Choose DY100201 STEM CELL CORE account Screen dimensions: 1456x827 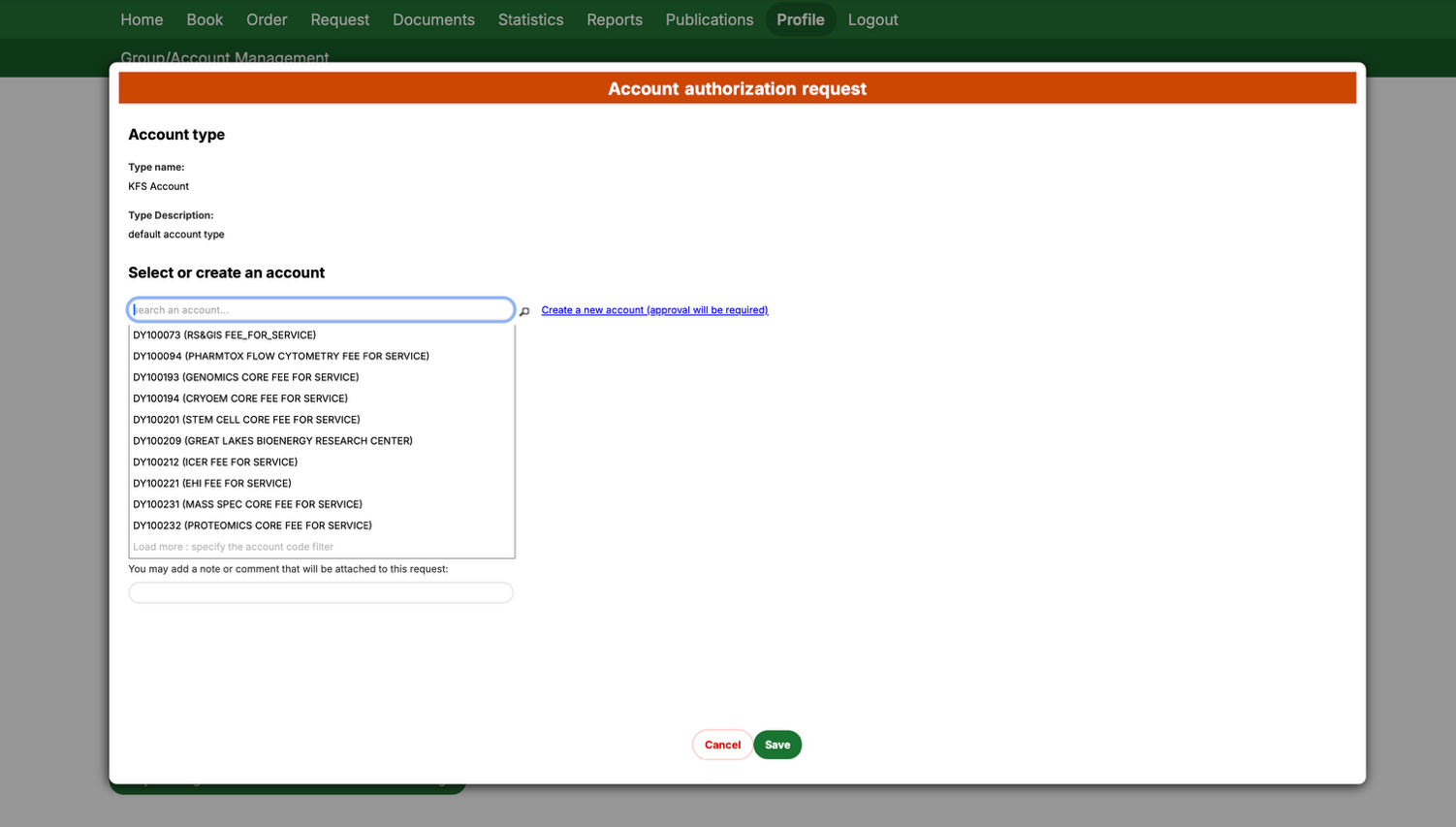coord(322,420)
